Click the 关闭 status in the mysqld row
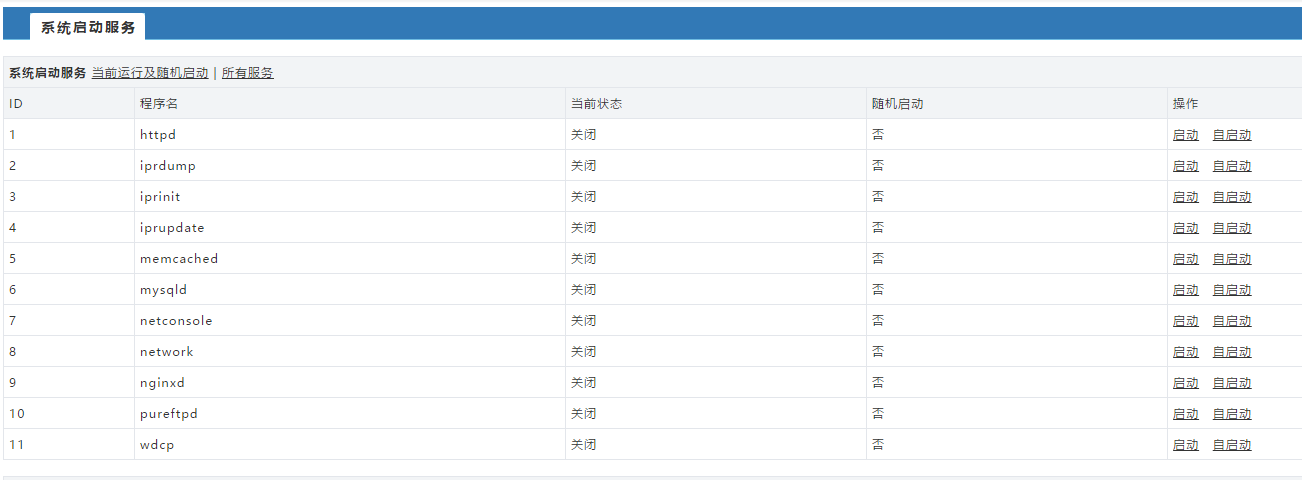Viewport: 1302px width, 480px height. [x=584, y=289]
